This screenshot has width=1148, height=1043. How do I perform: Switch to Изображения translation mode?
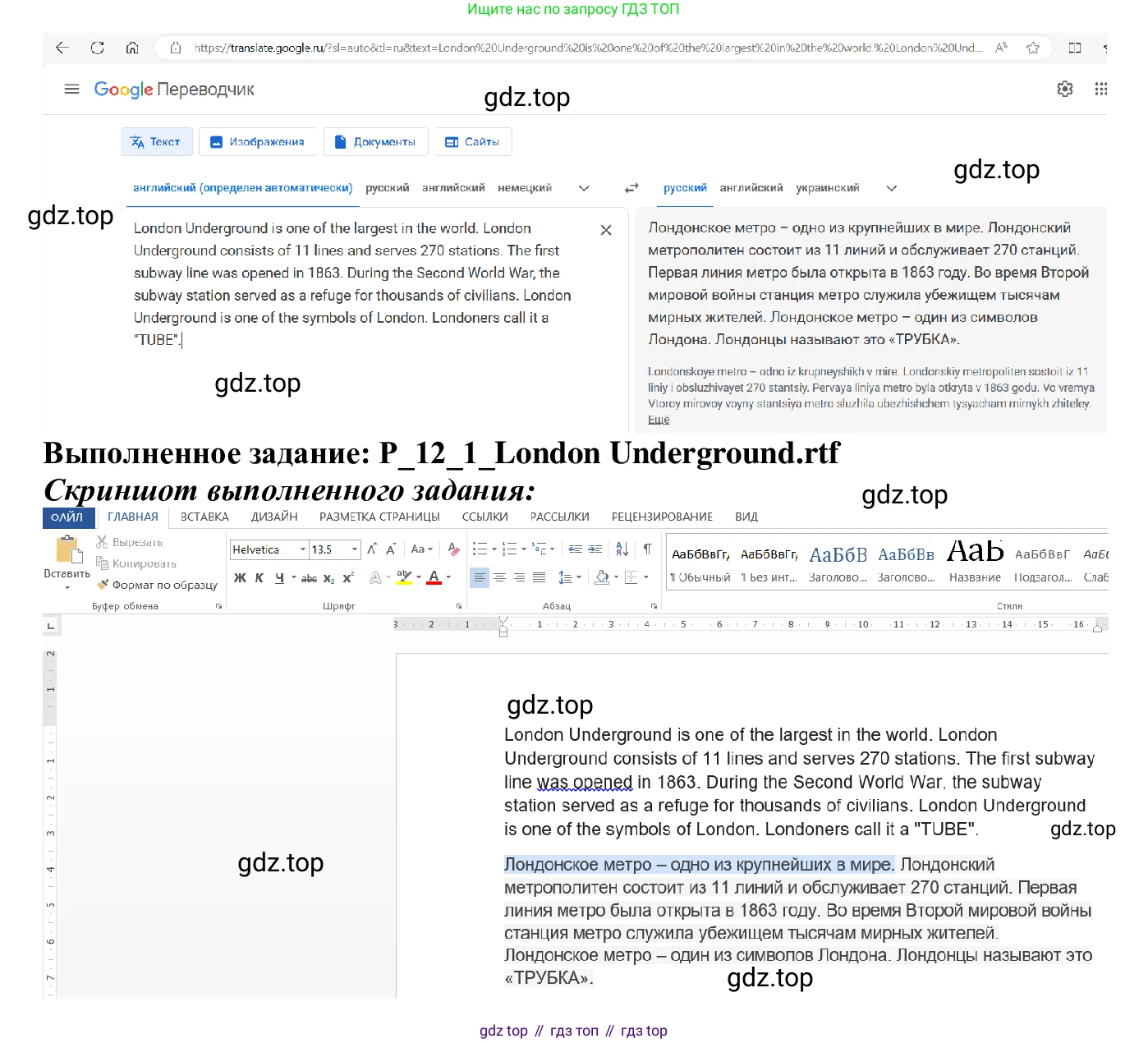(x=258, y=142)
